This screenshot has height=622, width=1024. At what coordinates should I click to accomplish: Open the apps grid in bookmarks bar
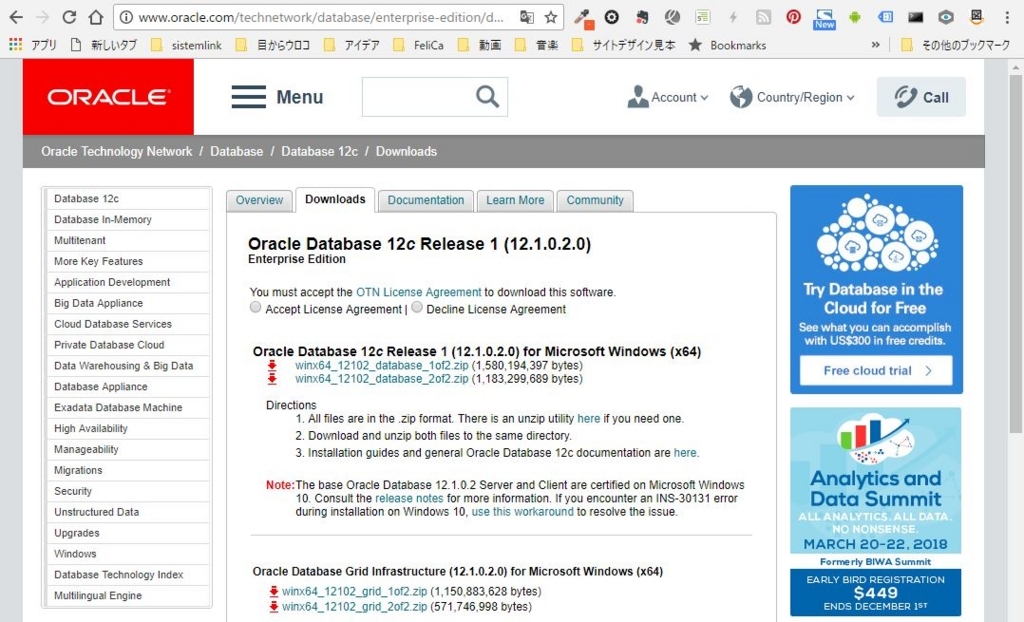[x=15, y=44]
